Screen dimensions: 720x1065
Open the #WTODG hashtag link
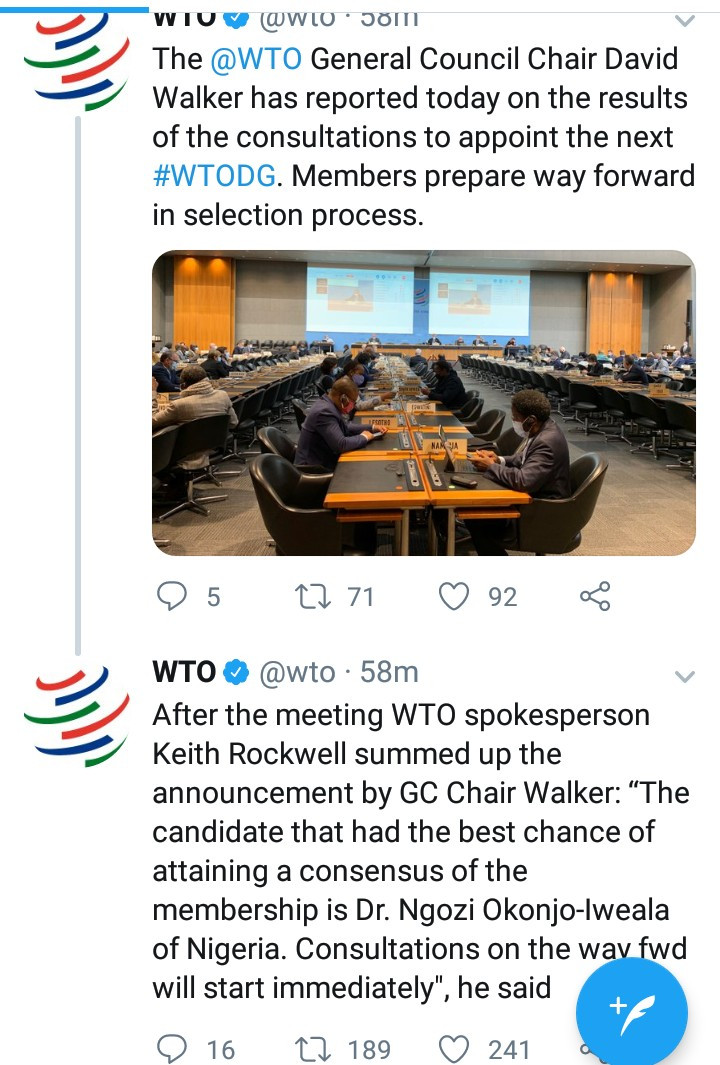pos(213,176)
